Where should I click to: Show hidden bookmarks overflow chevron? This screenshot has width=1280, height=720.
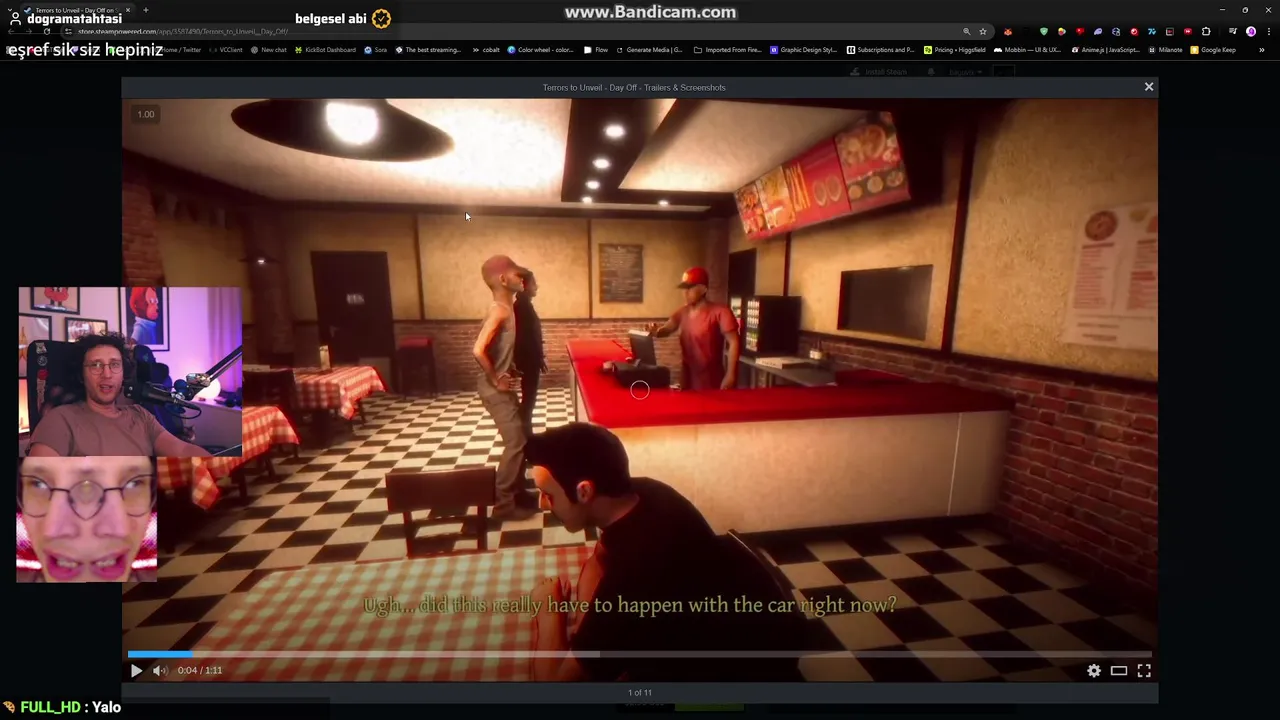coord(1262,50)
